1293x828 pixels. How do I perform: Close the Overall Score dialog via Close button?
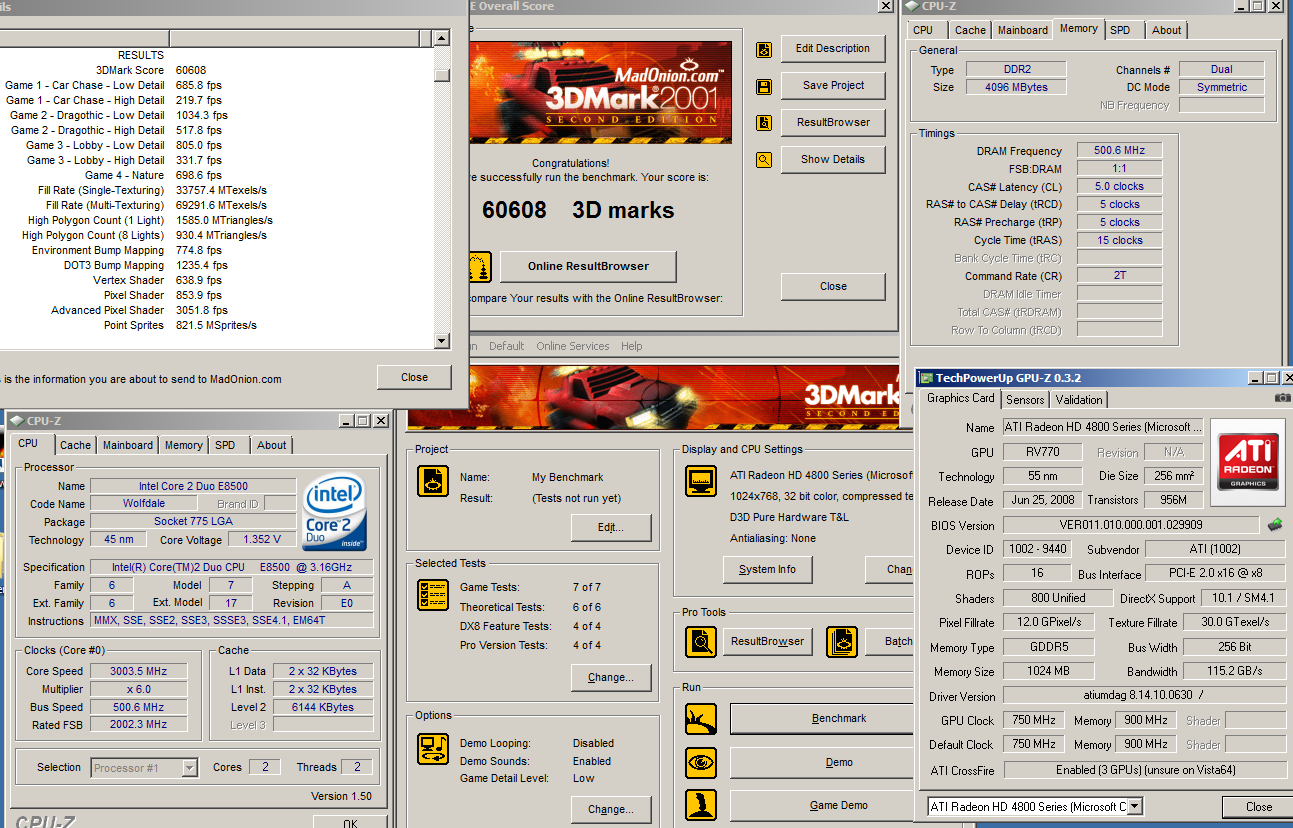(x=832, y=286)
